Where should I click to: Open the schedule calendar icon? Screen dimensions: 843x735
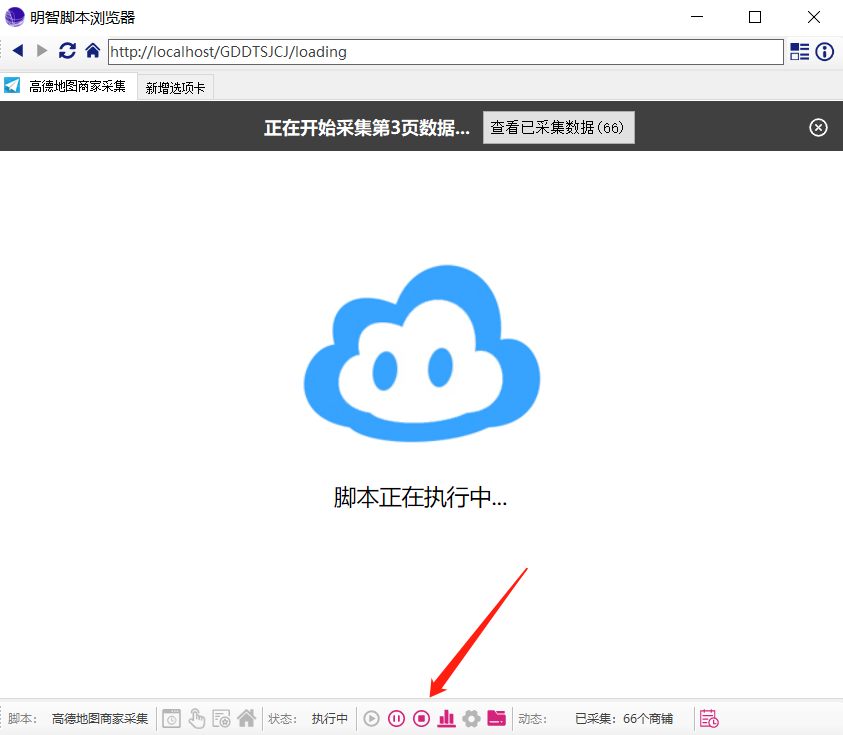coord(709,719)
